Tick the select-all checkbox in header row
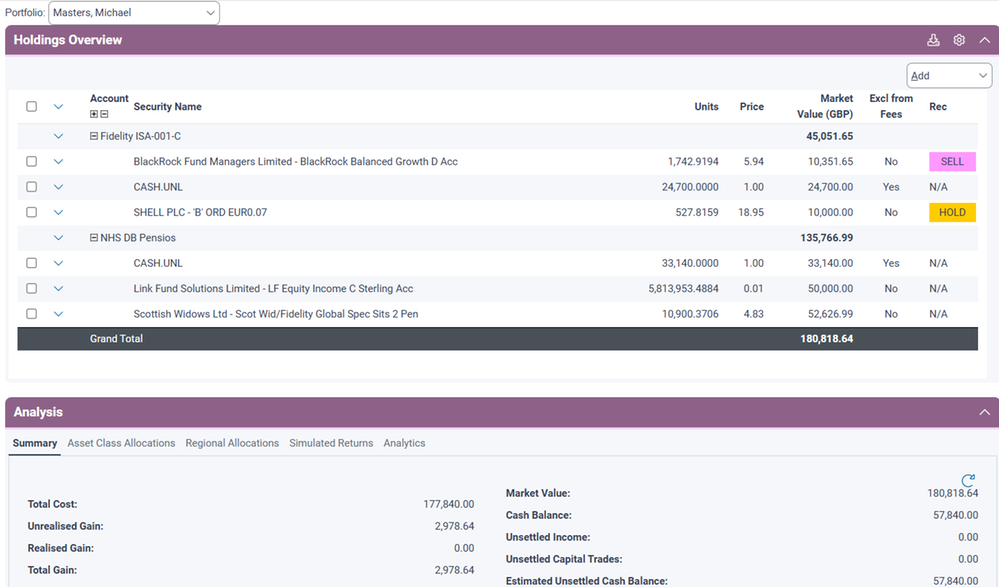This screenshot has height=587, width=999. [x=32, y=107]
